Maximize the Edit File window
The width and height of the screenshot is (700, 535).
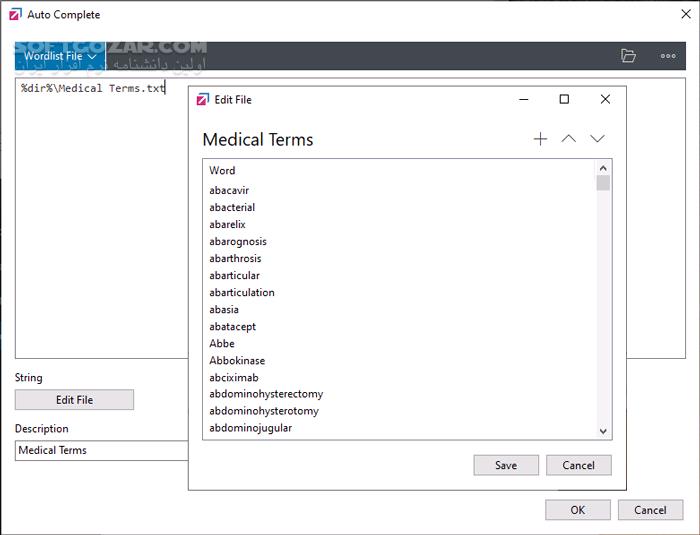pyautogui.click(x=564, y=99)
